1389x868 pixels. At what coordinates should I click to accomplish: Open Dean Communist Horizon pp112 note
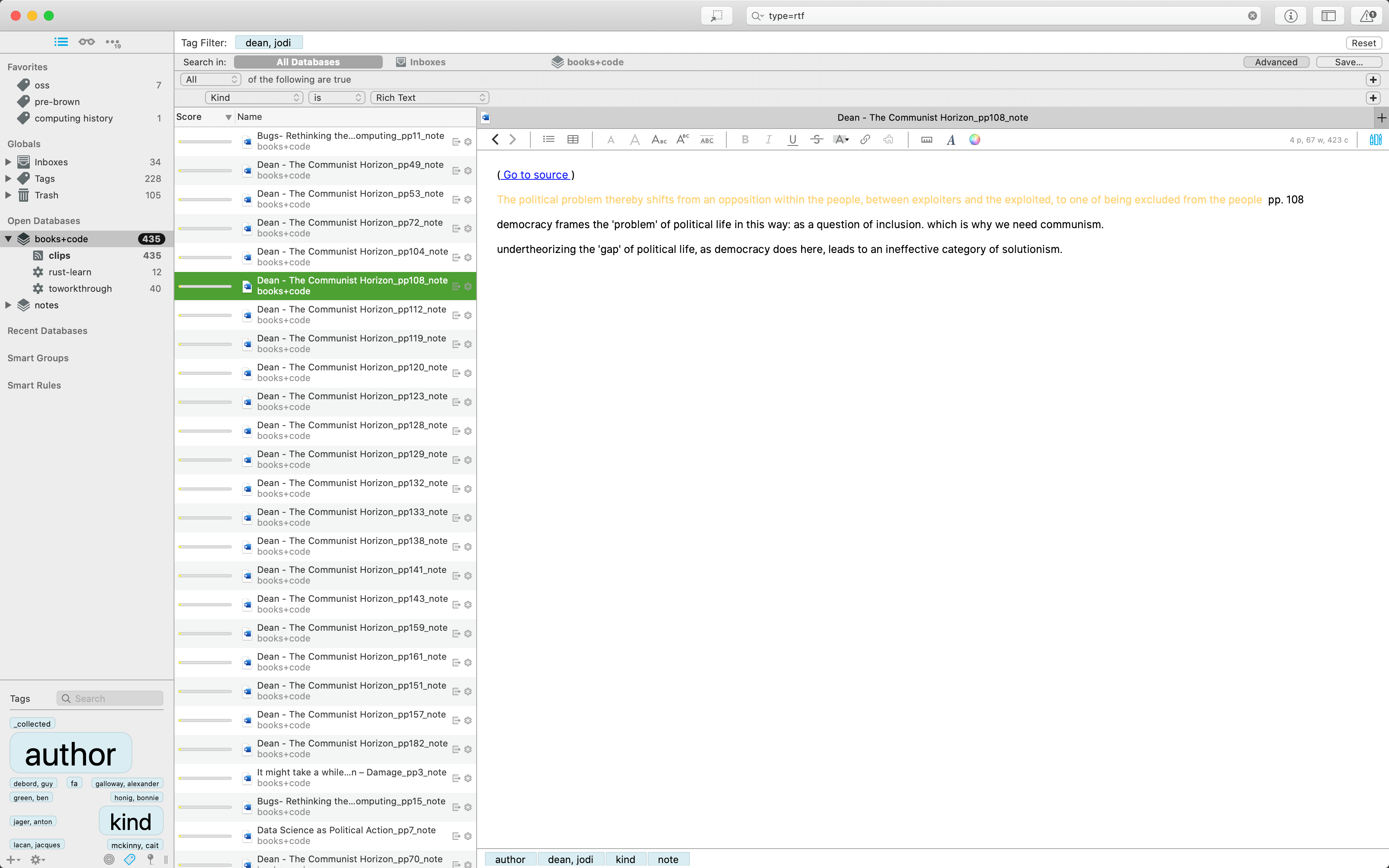(325, 315)
